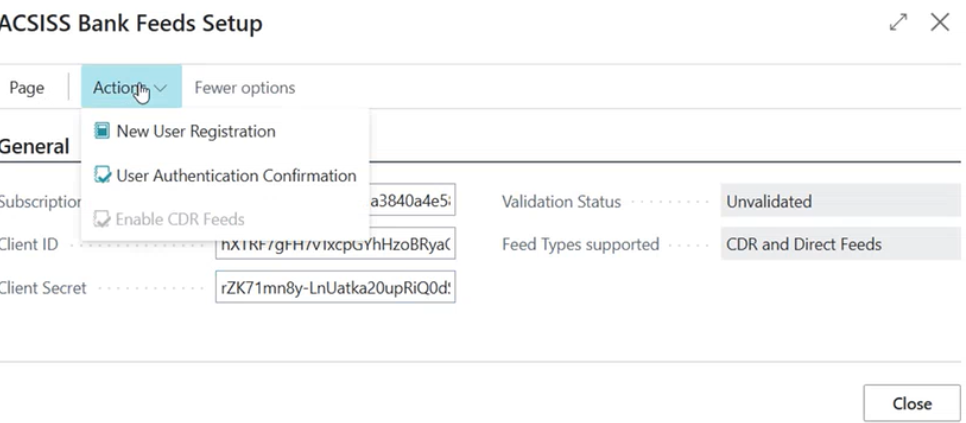This screenshot has height=423, width=966.
Task: Click the User Authentication Confirmation icon
Action: coord(102,176)
